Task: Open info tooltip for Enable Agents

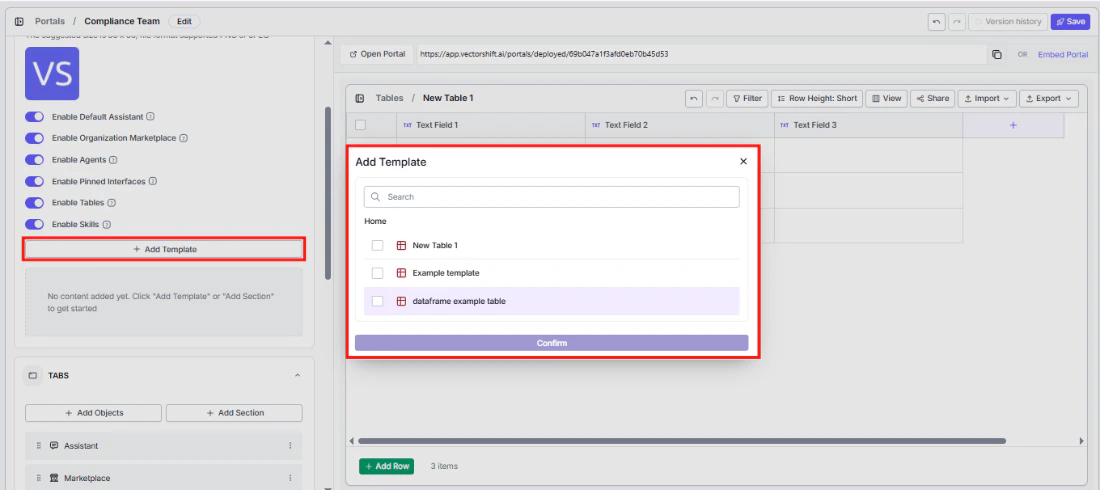Action: pos(113,160)
